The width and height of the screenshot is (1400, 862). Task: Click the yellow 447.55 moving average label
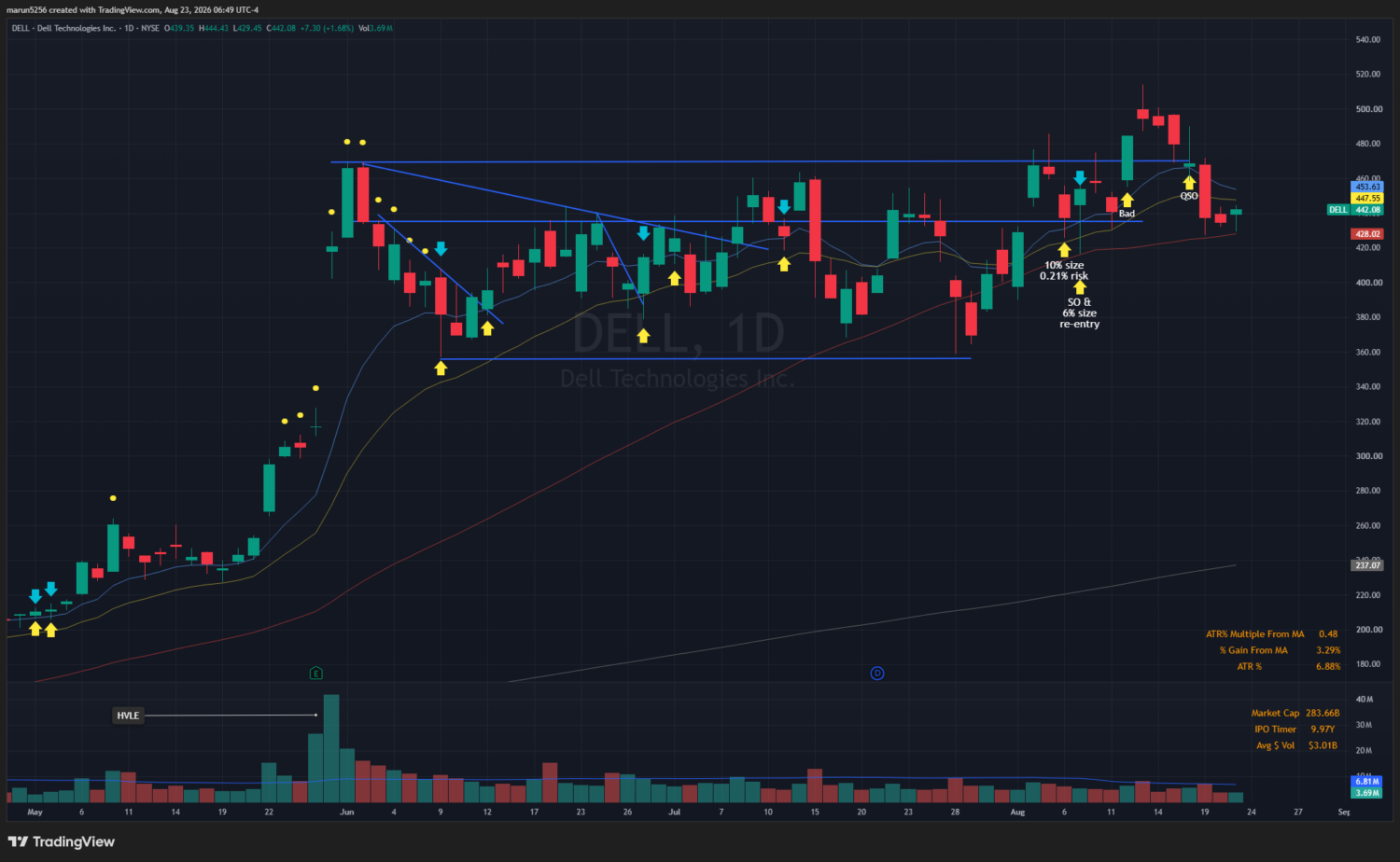coord(1367,198)
